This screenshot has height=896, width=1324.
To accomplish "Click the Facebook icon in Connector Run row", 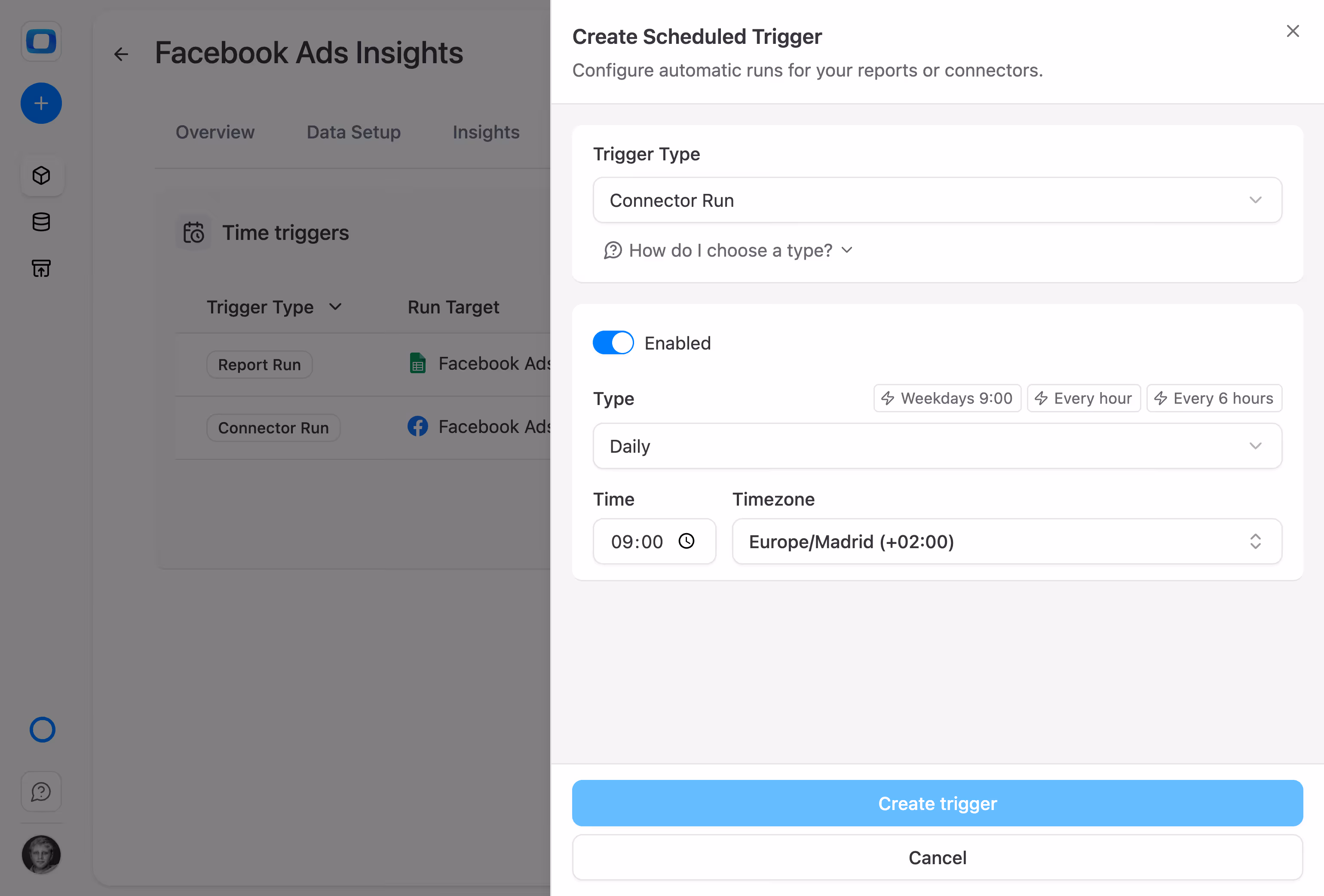I will (x=417, y=427).
